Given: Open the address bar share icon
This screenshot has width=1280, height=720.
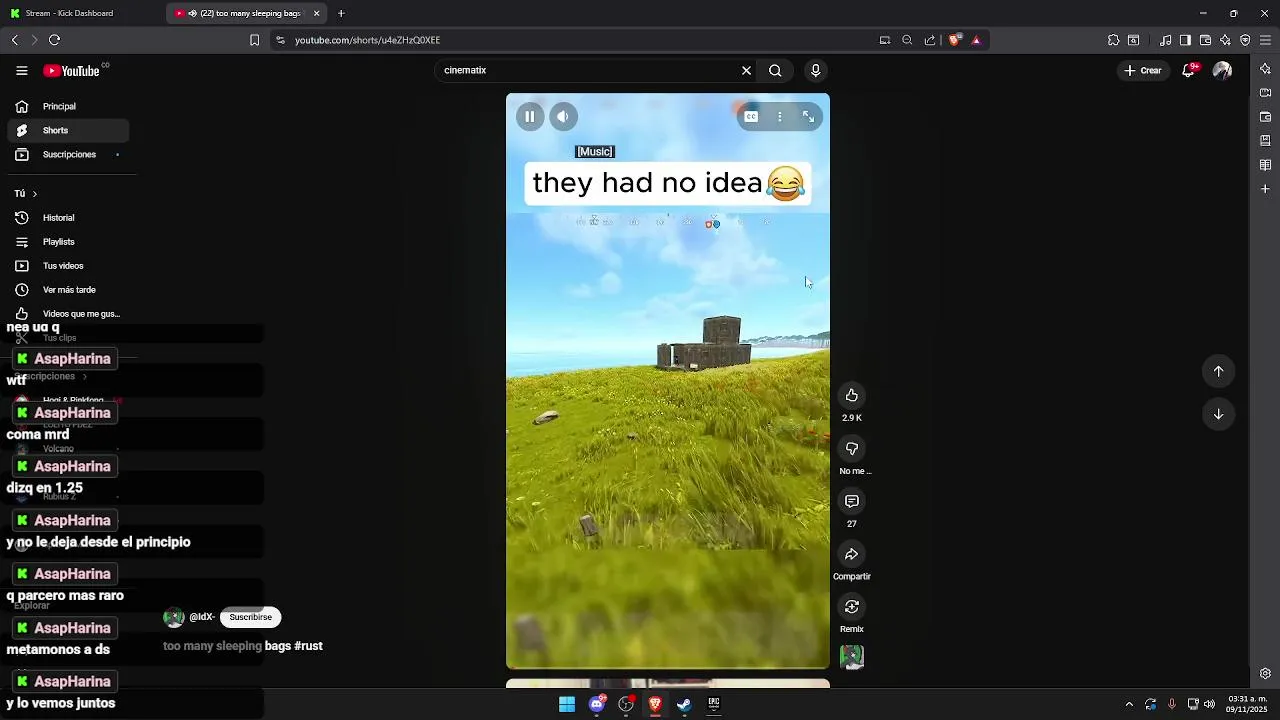Looking at the screenshot, I should coord(930,40).
